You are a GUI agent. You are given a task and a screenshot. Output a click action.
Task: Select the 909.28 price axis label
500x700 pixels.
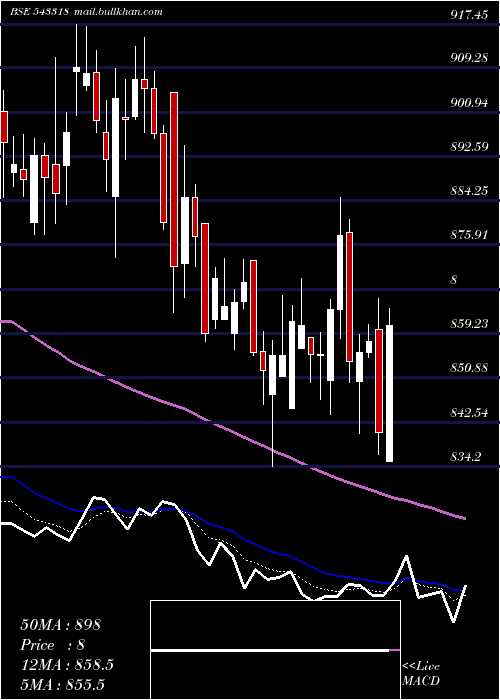pyautogui.click(x=469, y=58)
